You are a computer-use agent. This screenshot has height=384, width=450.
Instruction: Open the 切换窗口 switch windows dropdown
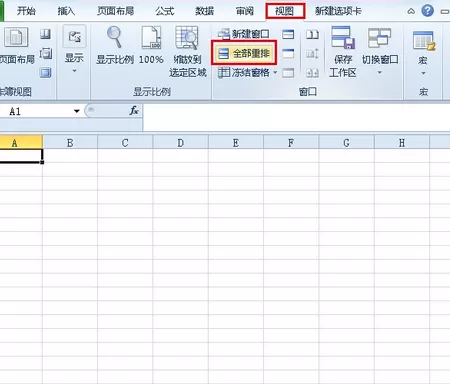pyautogui.click(x=380, y=51)
